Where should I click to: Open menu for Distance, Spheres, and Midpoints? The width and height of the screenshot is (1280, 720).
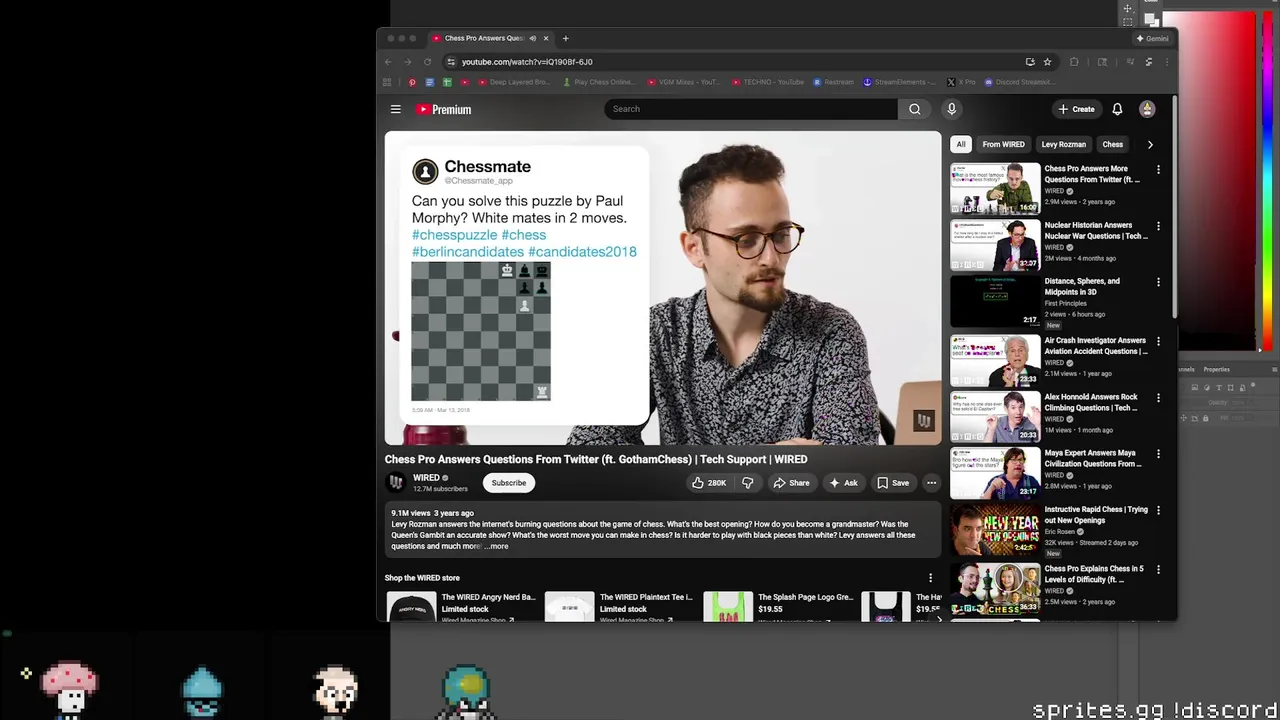1158,282
